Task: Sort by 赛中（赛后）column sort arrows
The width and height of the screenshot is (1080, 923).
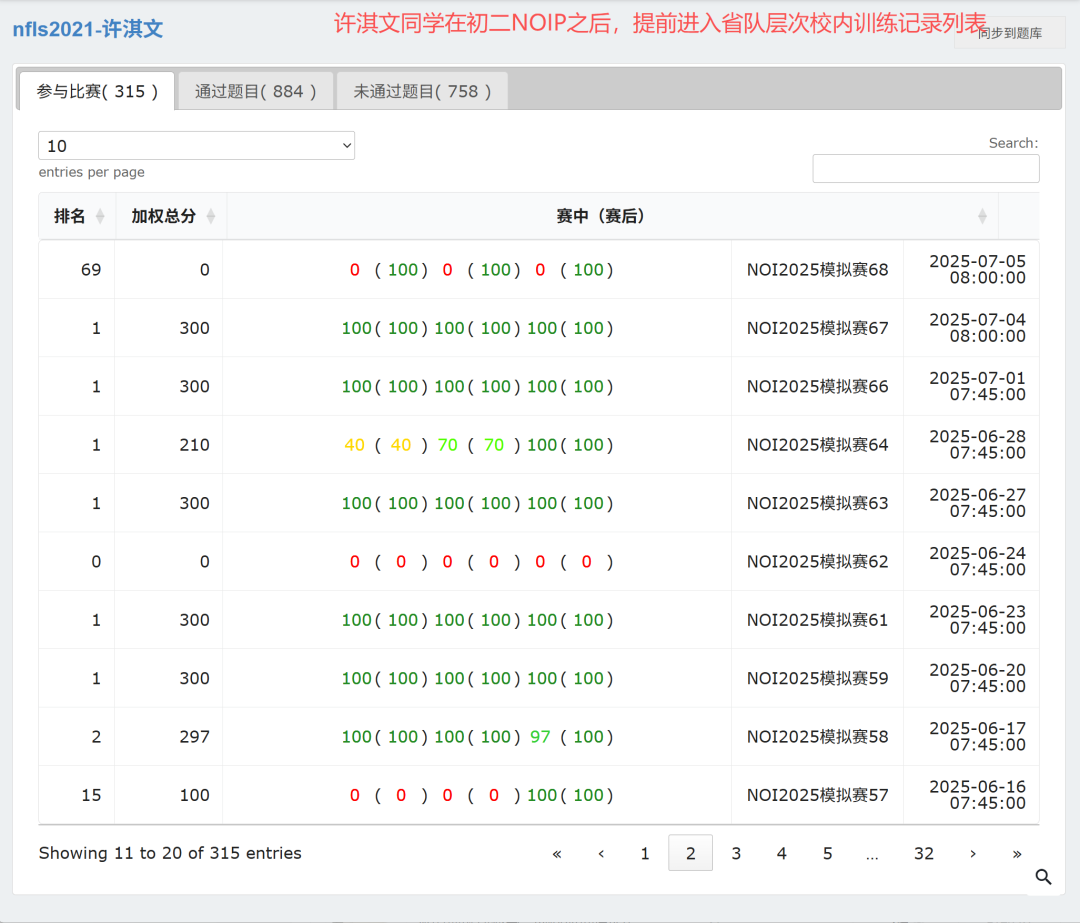Action: tap(982, 217)
